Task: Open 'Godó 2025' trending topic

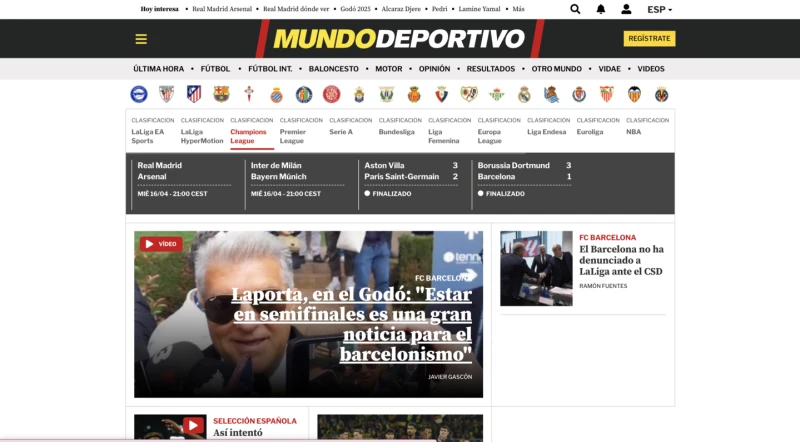Action: (x=355, y=9)
